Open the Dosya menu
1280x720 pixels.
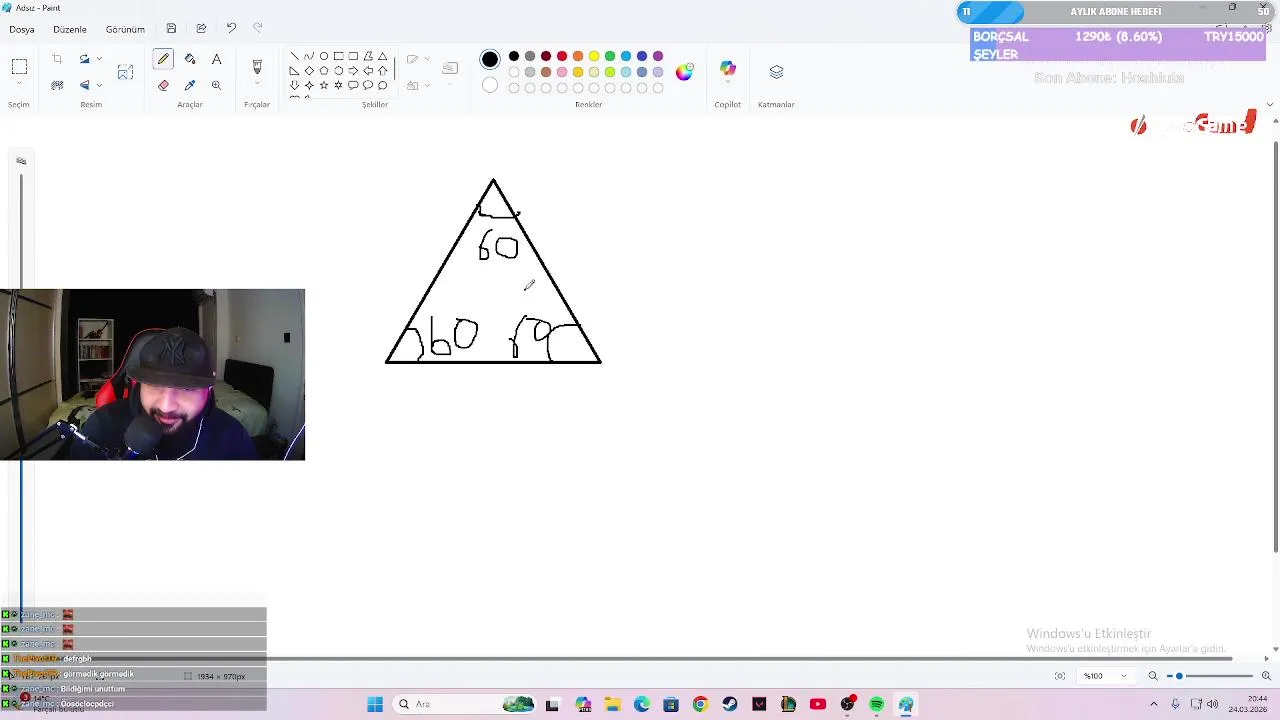pyautogui.click(x=22, y=29)
